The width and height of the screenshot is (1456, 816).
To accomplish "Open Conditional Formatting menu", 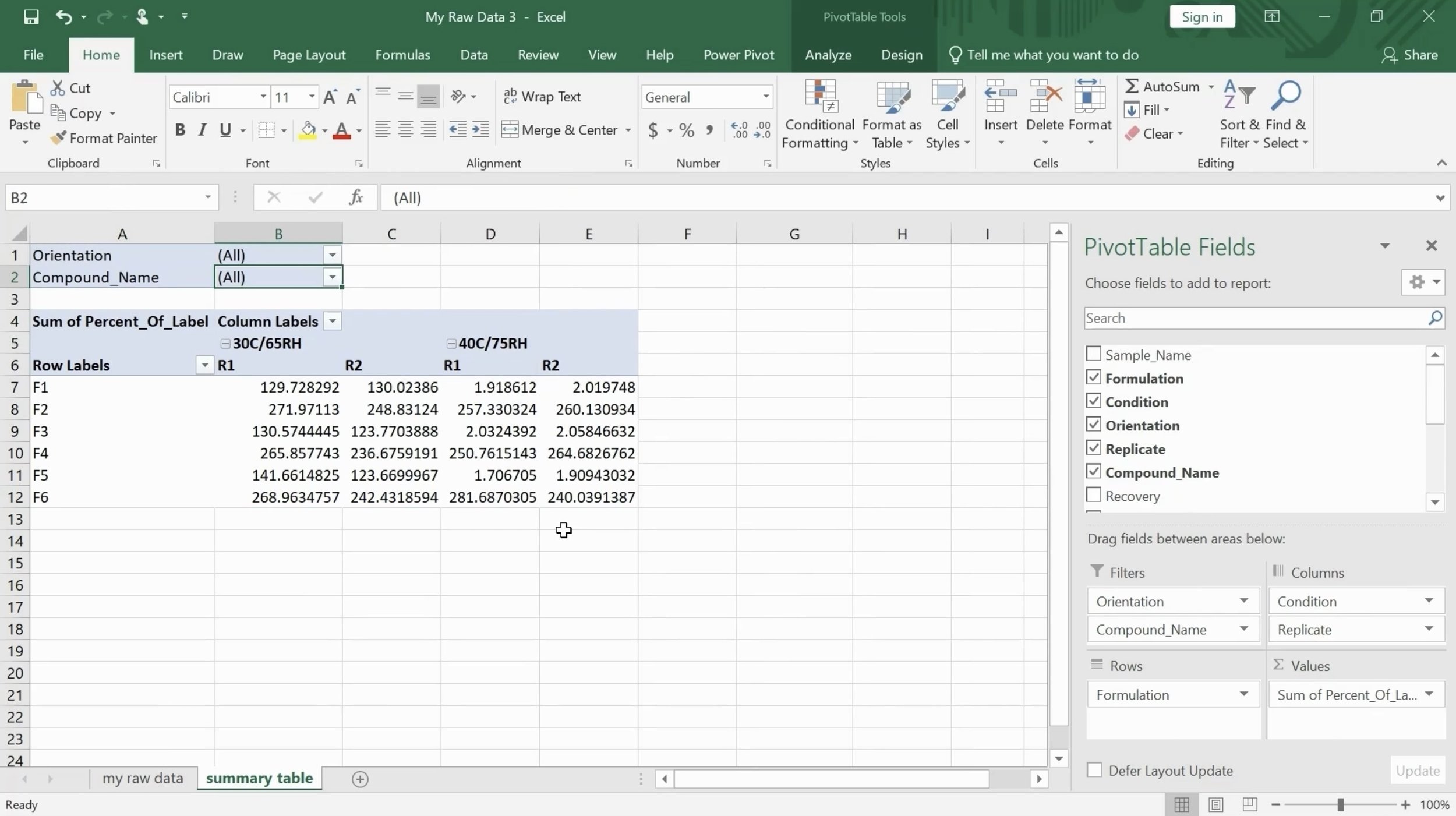I will [819, 114].
